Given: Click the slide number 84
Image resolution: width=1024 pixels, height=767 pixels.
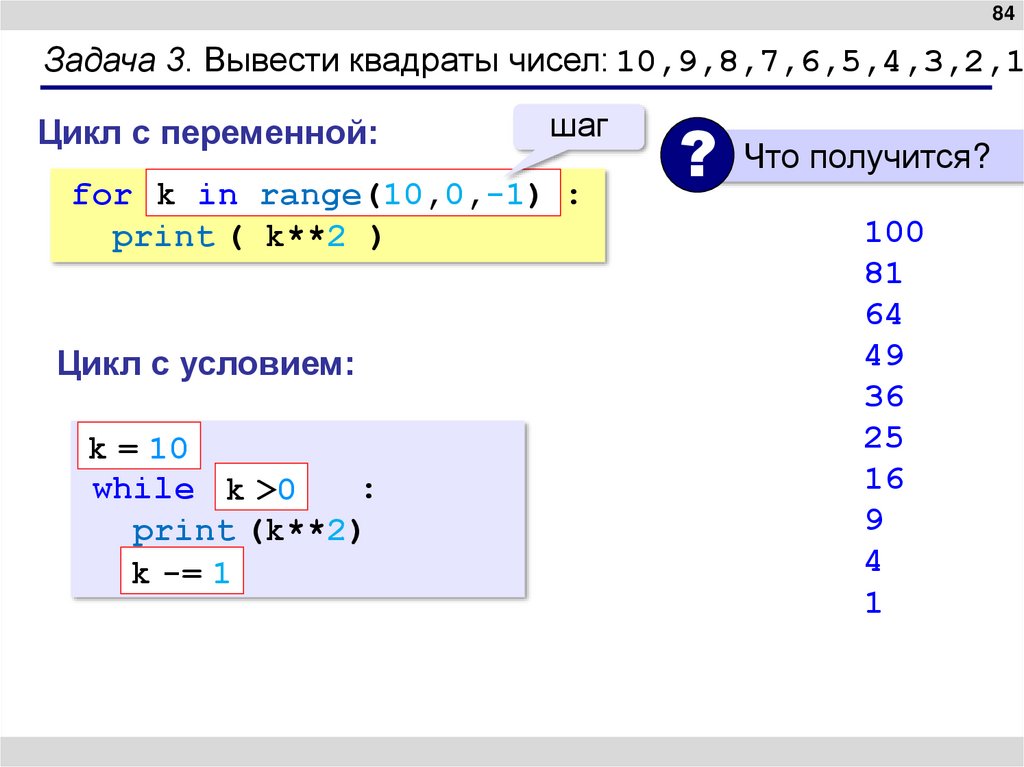Looking at the screenshot, I should tap(1003, 12).
